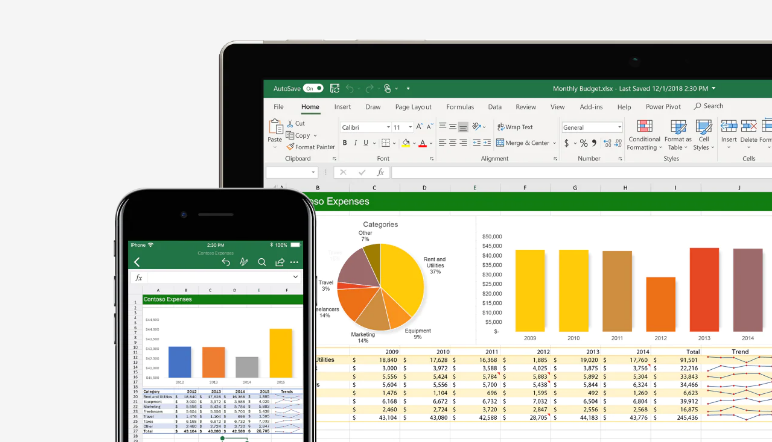Click the Save icon in title bar
772x442 pixels.
[x=334, y=89]
